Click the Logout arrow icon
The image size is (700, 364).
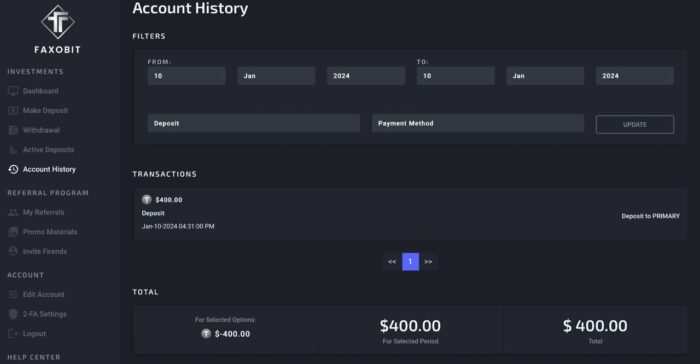[13, 334]
